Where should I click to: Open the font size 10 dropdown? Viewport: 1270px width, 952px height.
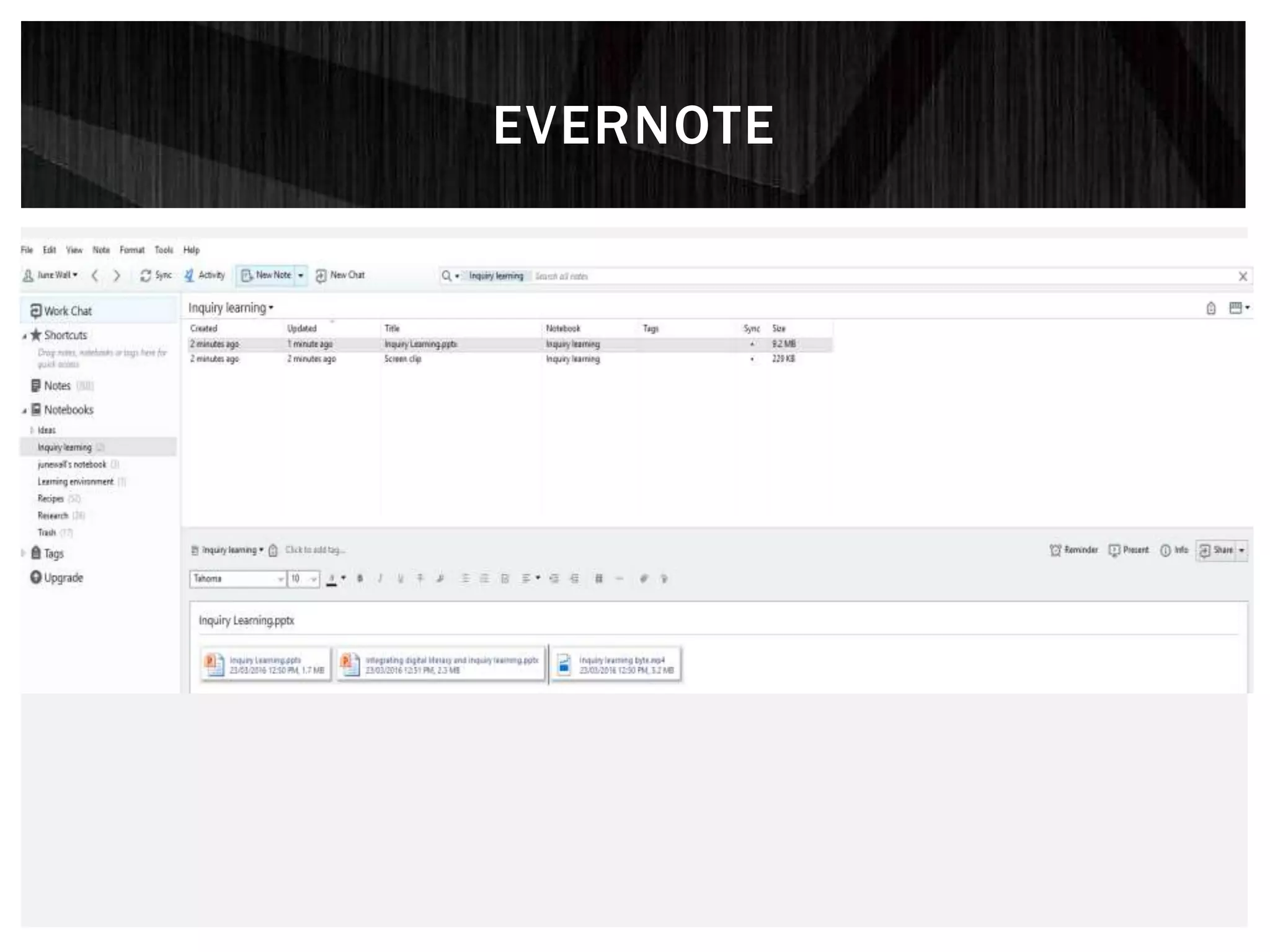(304, 579)
